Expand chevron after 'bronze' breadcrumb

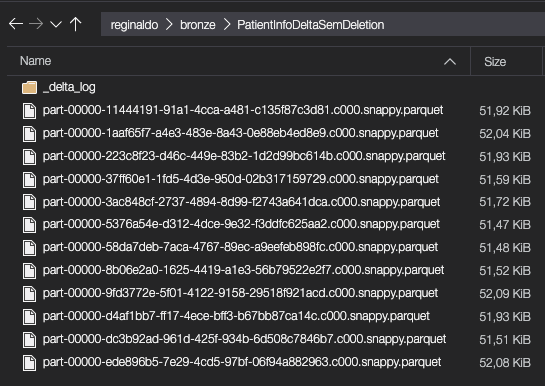[227, 25]
